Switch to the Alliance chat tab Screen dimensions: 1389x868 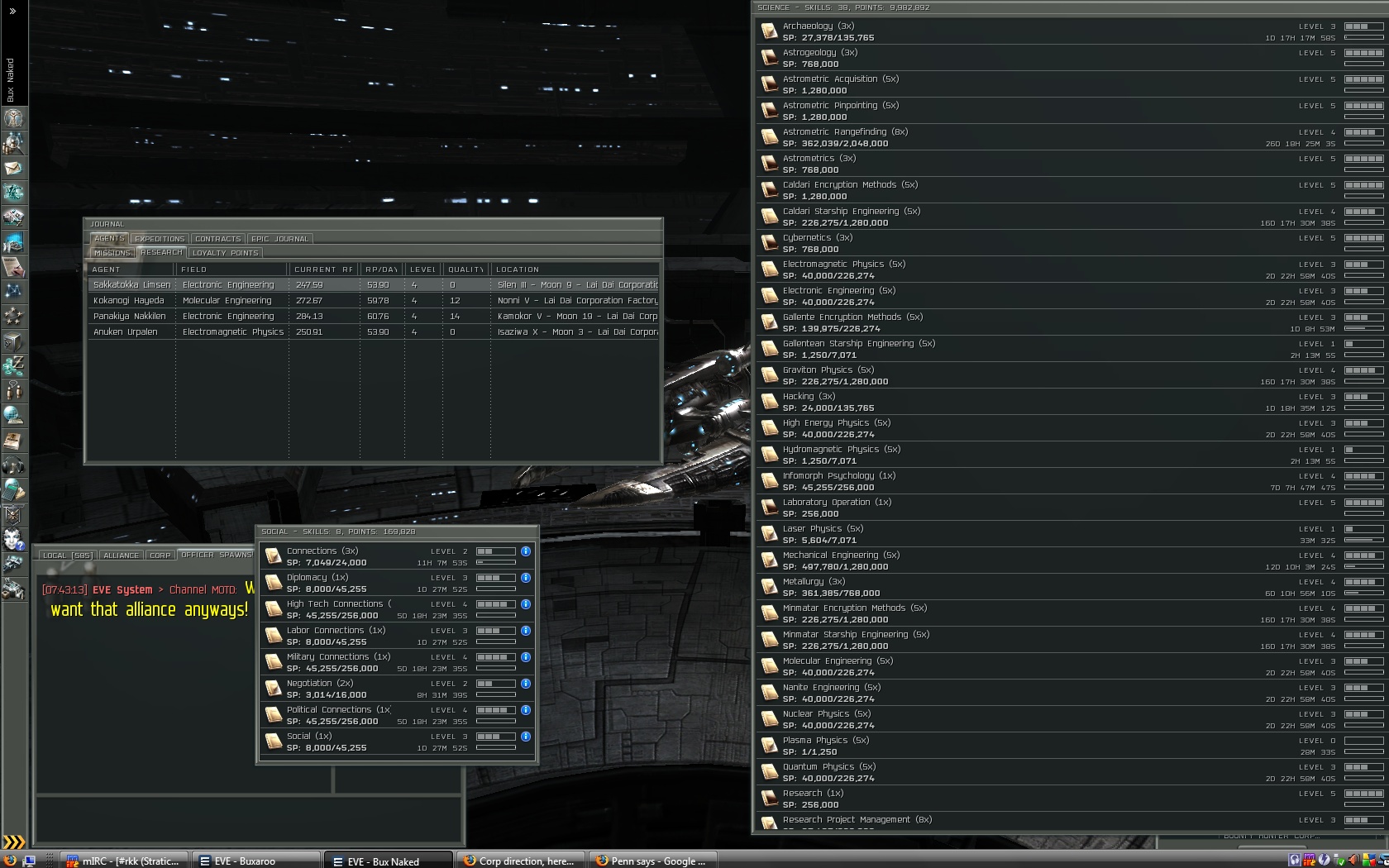click(121, 556)
